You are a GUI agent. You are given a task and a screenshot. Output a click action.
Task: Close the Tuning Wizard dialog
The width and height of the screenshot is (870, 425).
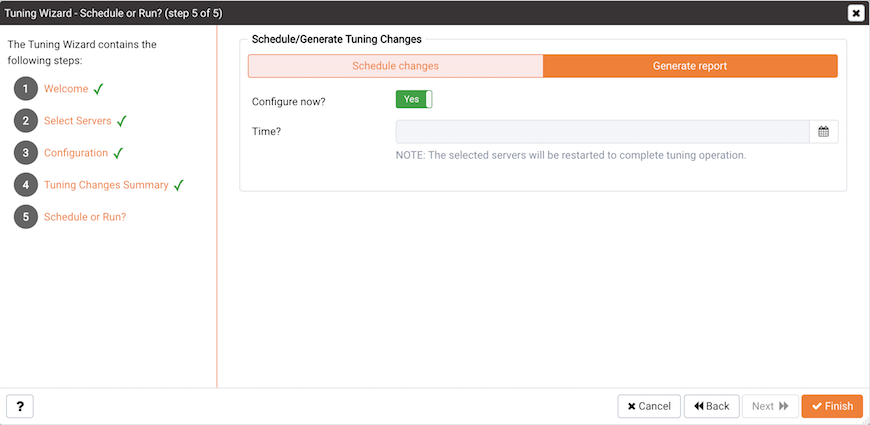856,13
